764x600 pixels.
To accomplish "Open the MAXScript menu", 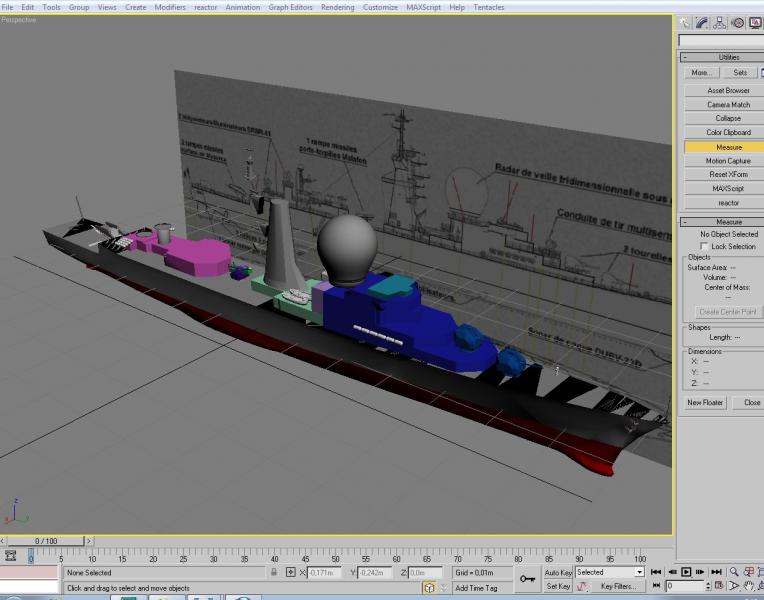I will click(x=423, y=7).
